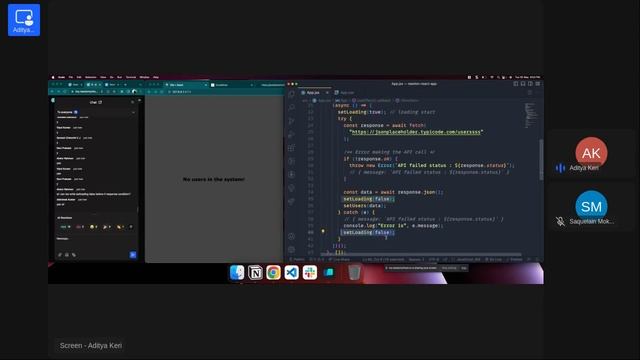Image resolution: width=640 pixels, height=360 pixels.
Task: Open the Apple menu
Action: [53, 77]
